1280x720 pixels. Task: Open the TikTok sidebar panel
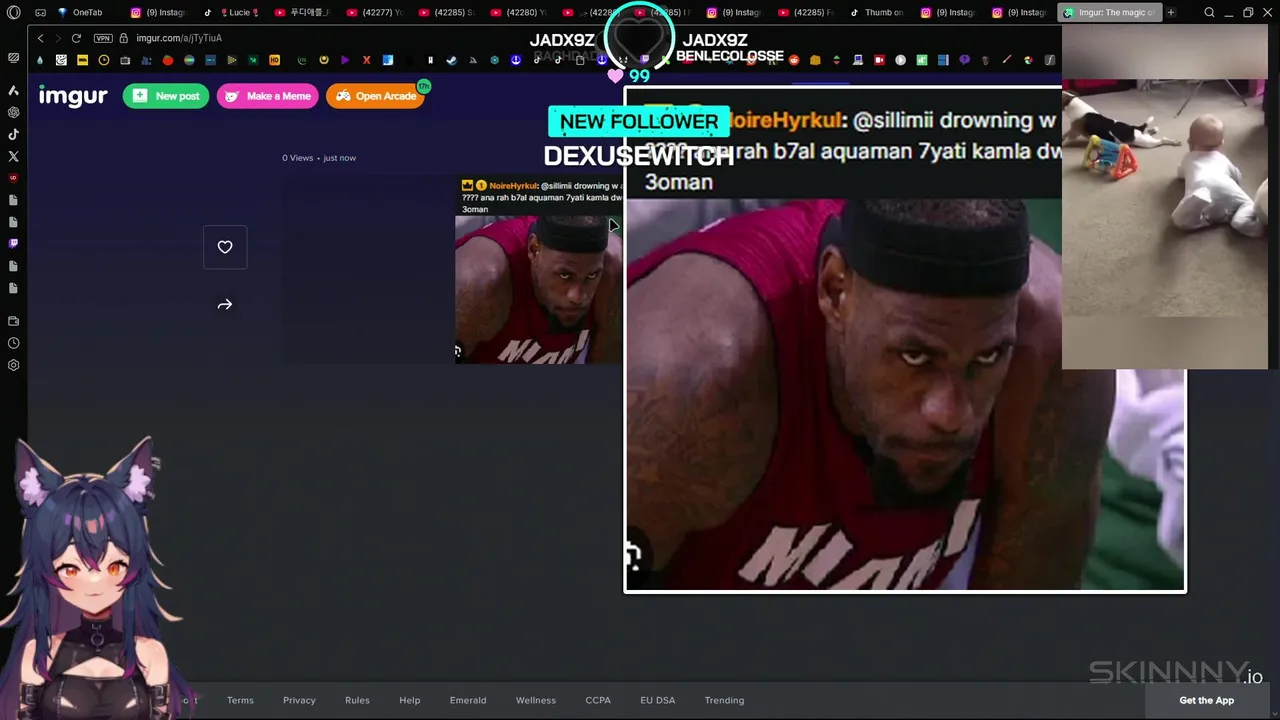click(x=13, y=134)
